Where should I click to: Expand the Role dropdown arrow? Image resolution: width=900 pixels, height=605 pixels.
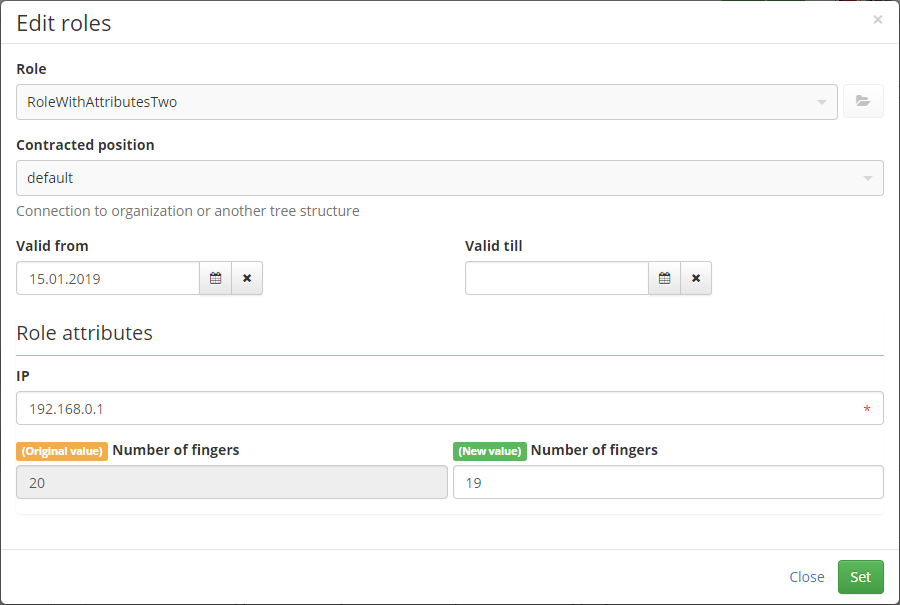822,102
